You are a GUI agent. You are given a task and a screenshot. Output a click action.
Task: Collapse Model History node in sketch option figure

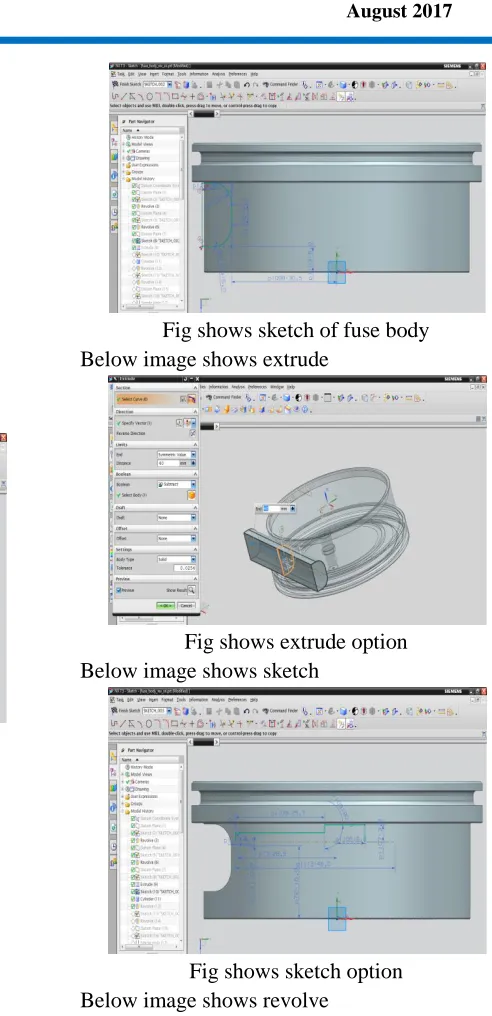(x=122, y=811)
